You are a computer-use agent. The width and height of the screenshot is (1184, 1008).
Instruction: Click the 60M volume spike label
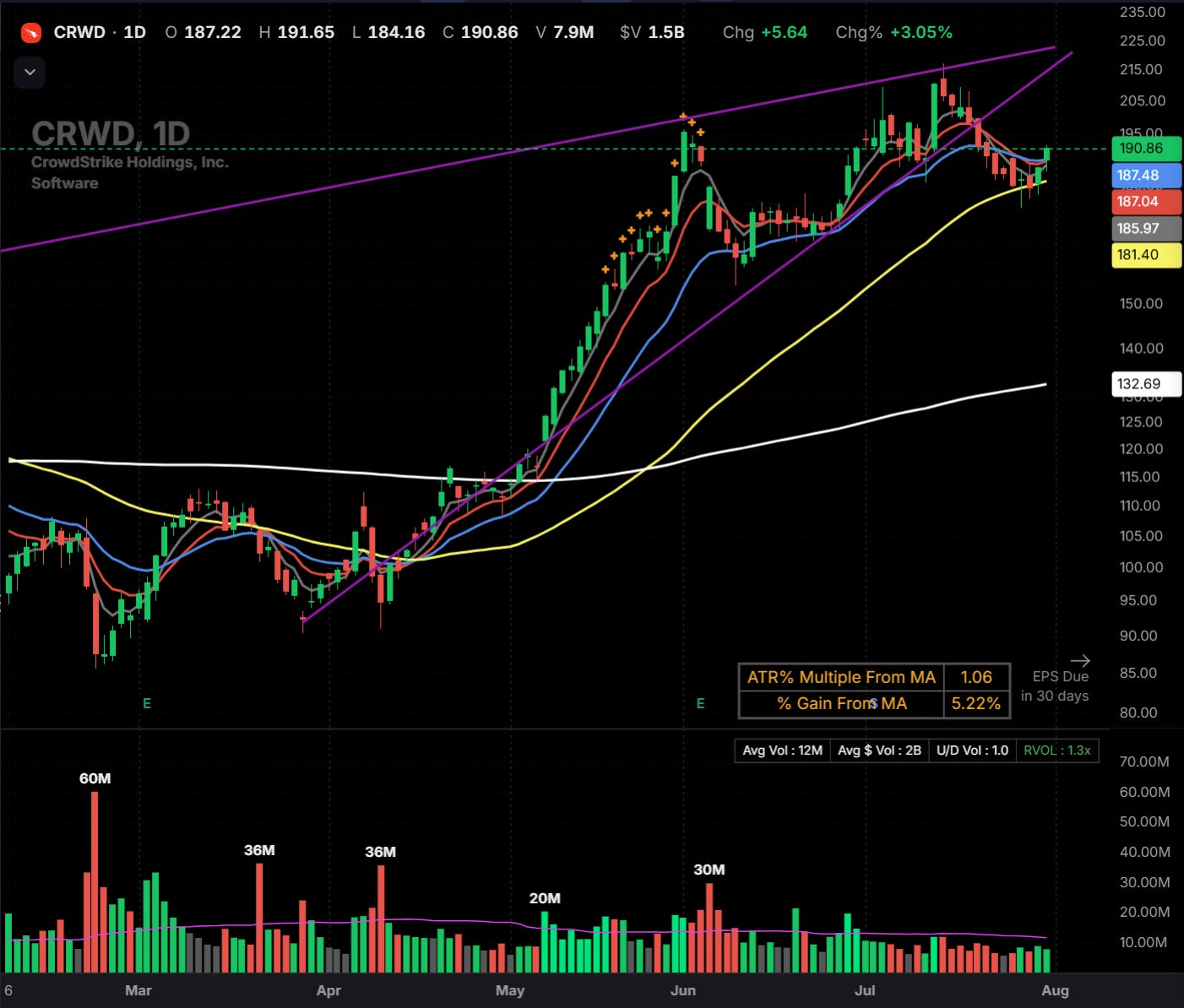(x=95, y=778)
